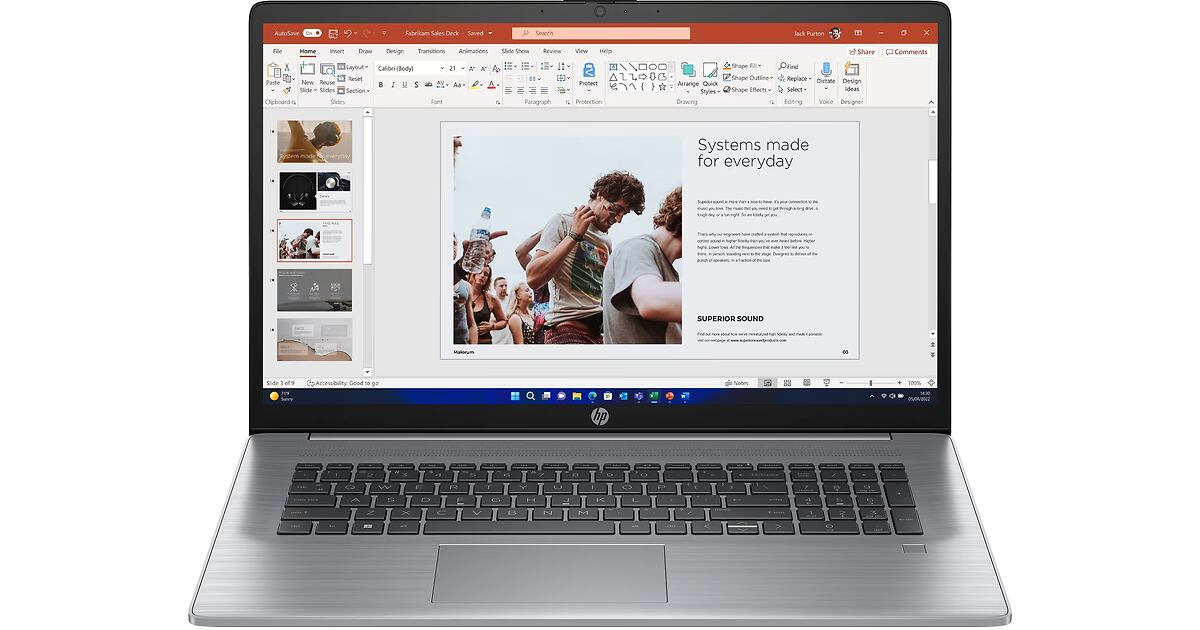This screenshot has height=630, width=1200.
Task: Open the Windows Start menu
Action: (x=515, y=396)
